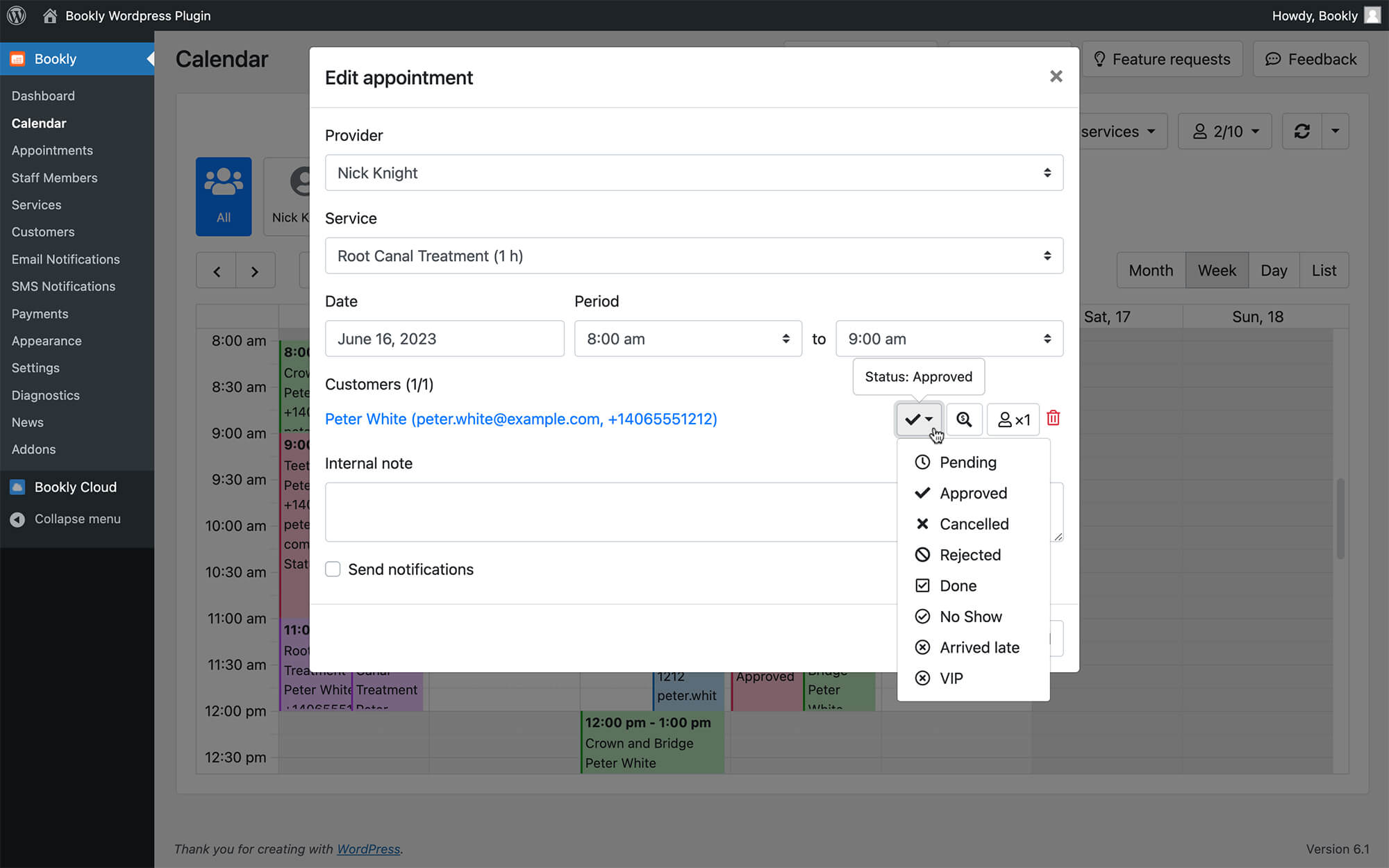Click the Sun, 18 column header

(1258, 317)
